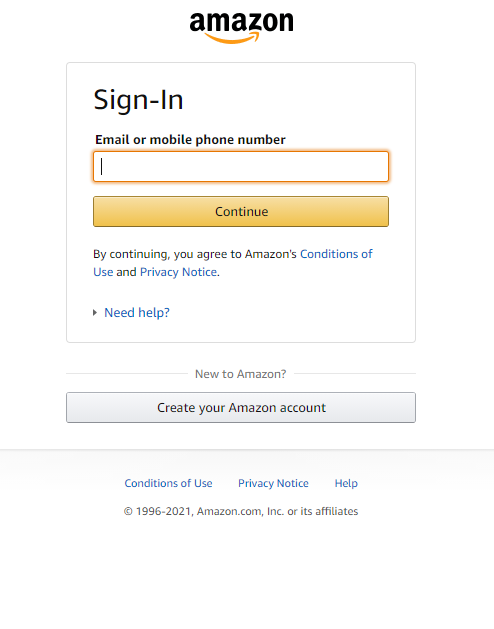Click the word Use starting the agreement's second line
This screenshot has height=629, width=494.
pos(103,272)
